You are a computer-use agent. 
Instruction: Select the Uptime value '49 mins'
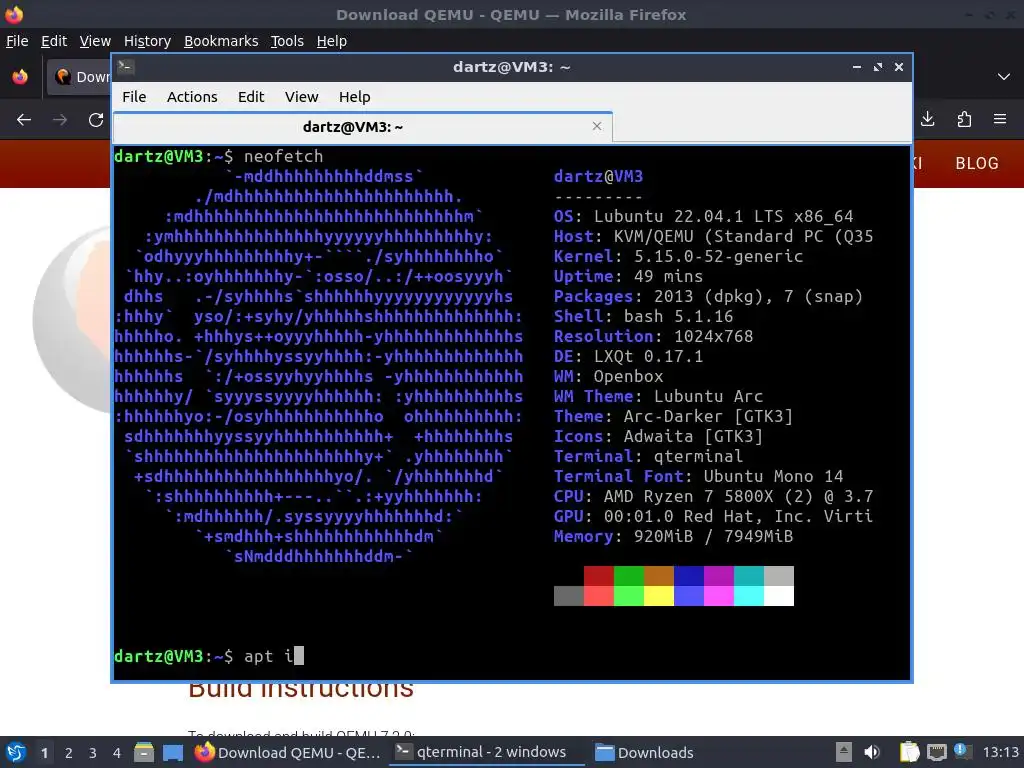coord(668,276)
